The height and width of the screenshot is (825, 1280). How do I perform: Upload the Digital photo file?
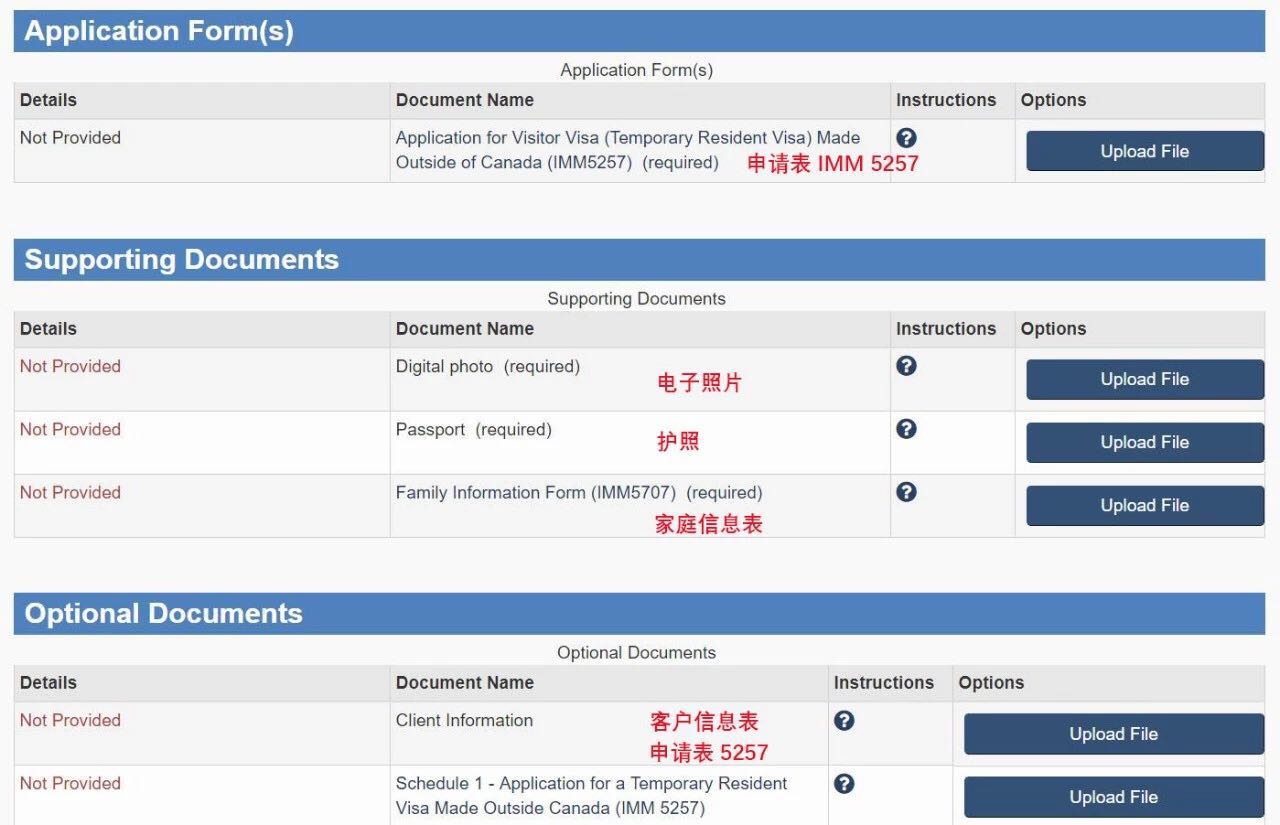tap(1143, 379)
